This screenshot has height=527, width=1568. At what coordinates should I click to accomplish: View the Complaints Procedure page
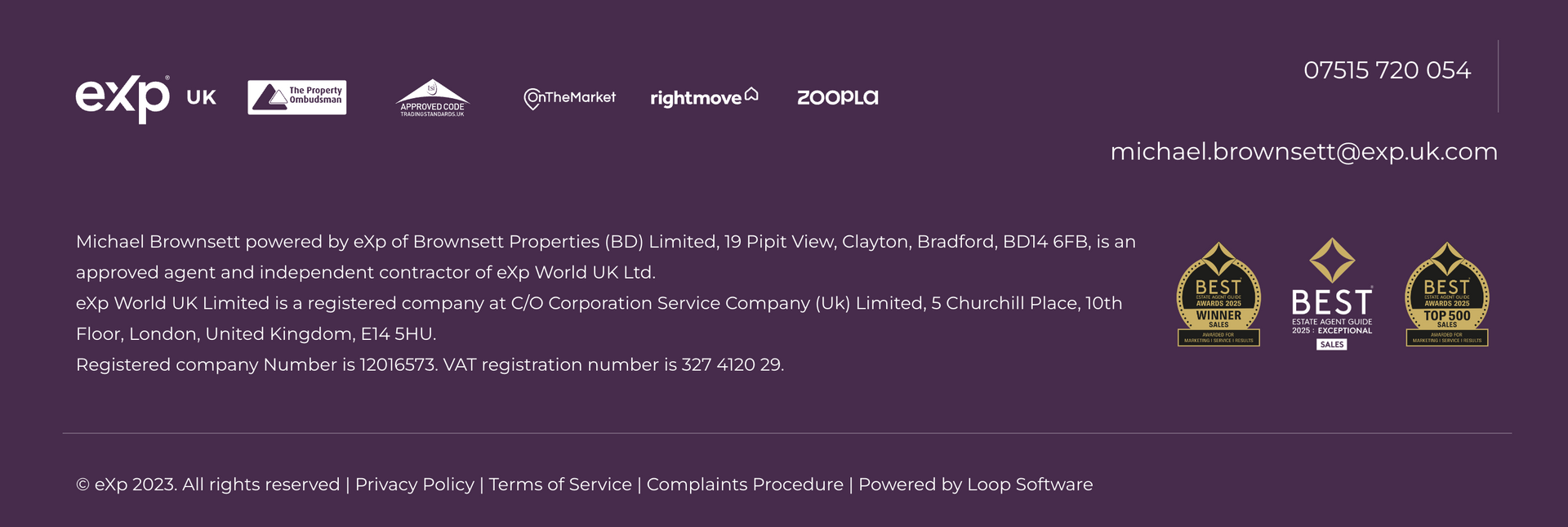(745, 485)
